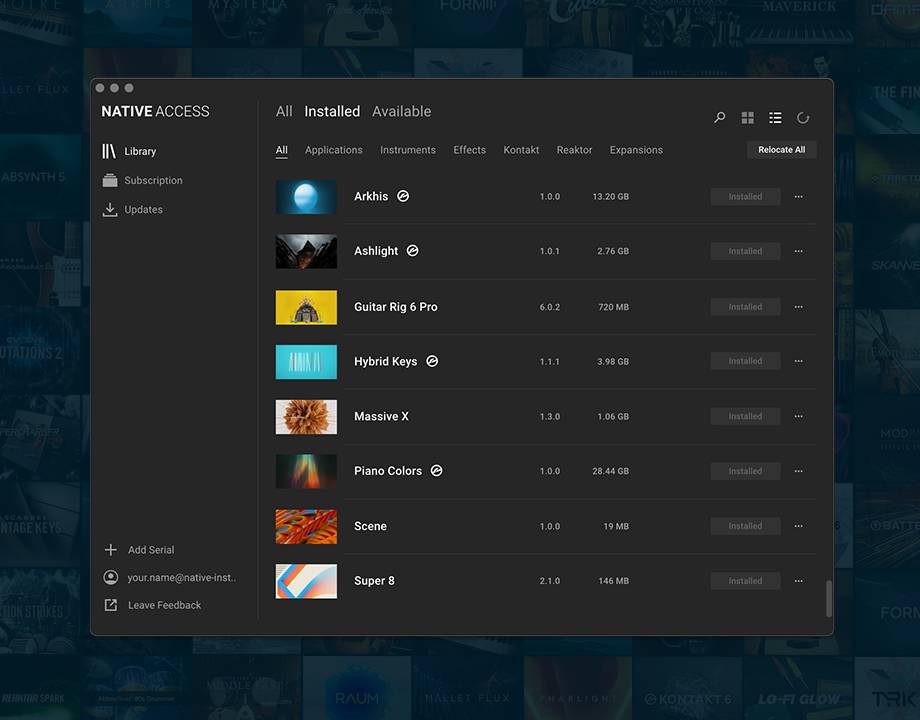Switch to grid view layout
Image resolution: width=920 pixels, height=720 pixels.
[x=747, y=118]
